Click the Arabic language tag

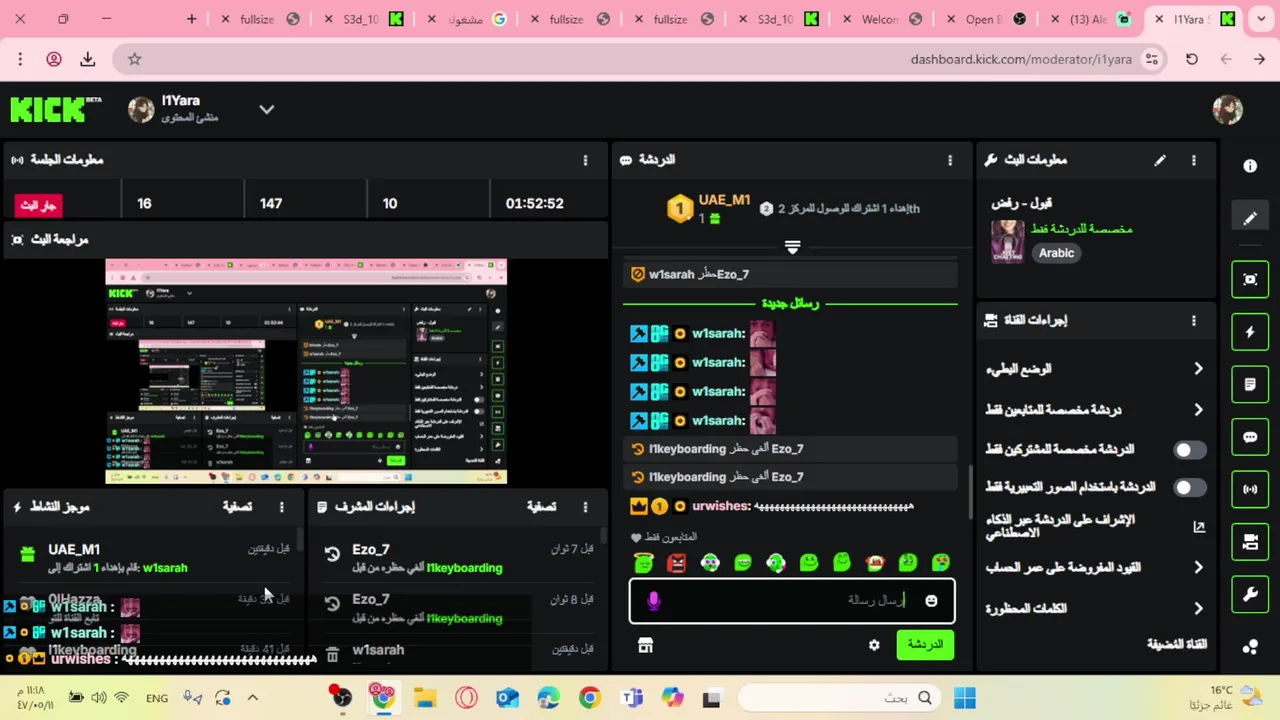tap(1056, 253)
